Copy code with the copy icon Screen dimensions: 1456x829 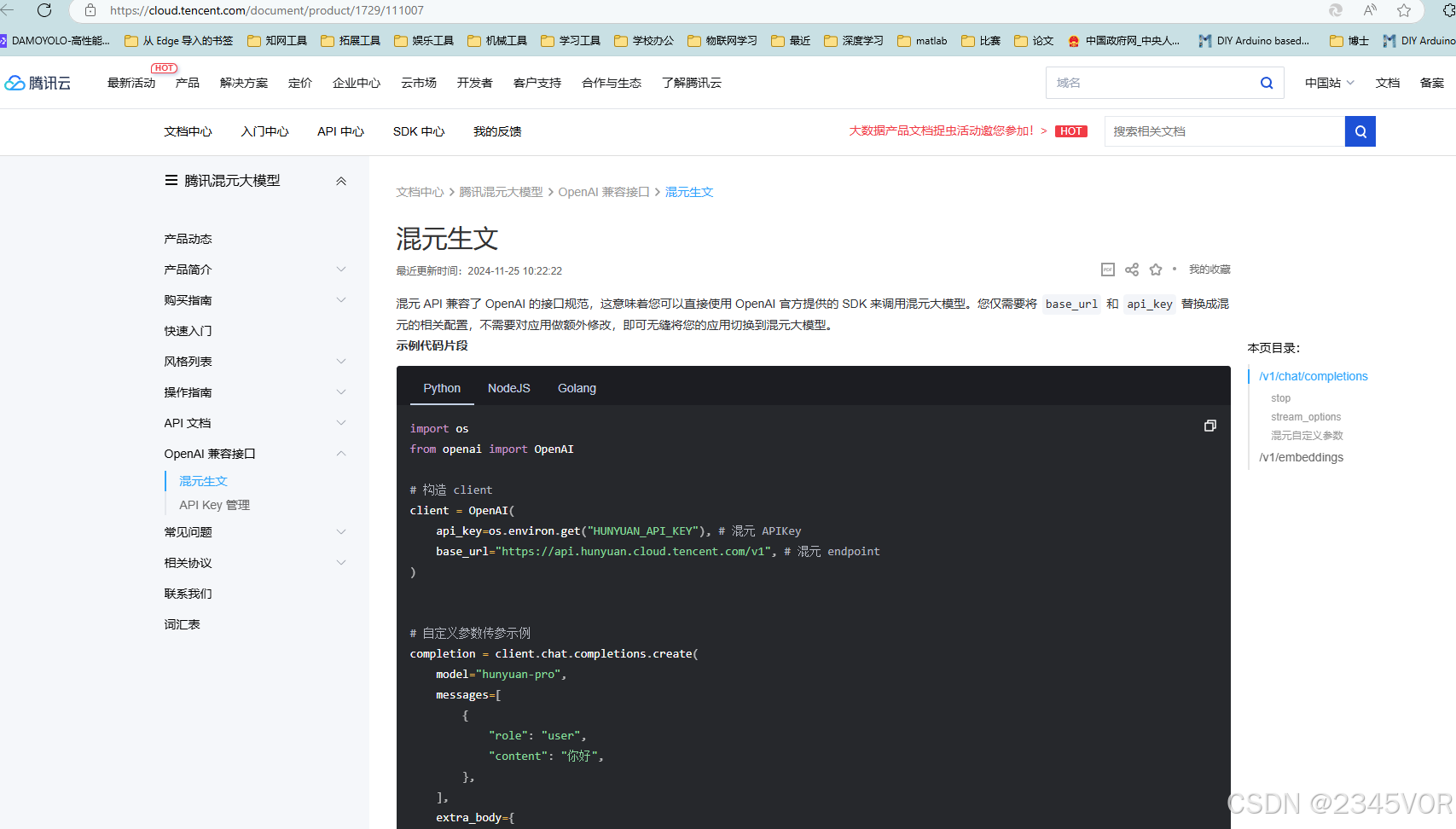click(1209, 426)
